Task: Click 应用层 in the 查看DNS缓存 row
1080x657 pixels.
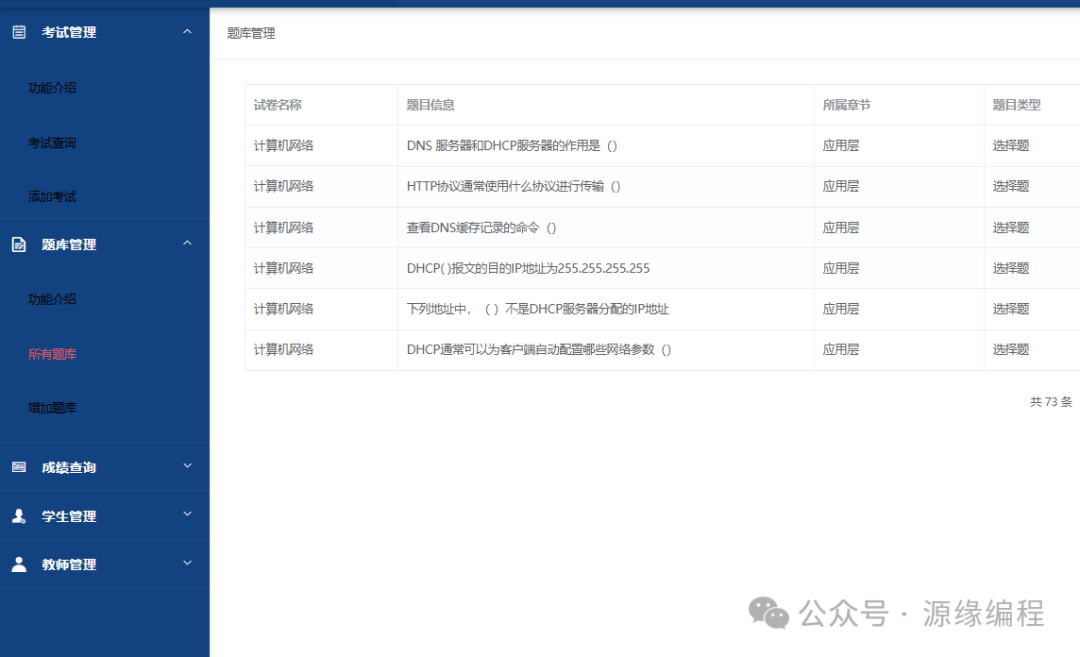Action: [841, 227]
